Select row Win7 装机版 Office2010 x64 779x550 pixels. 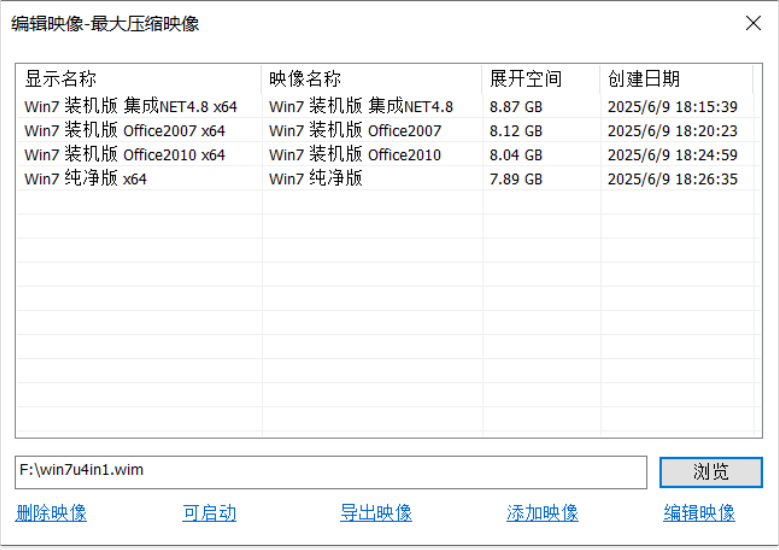pyautogui.click(x=389, y=155)
